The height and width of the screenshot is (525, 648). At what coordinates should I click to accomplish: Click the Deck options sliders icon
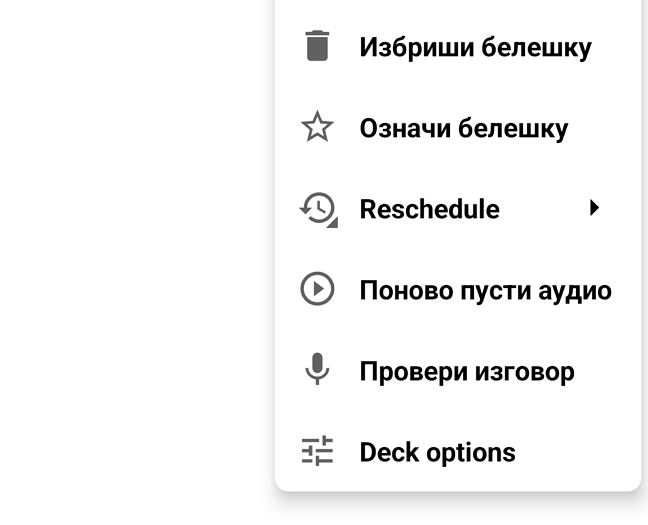pyautogui.click(x=317, y=452)
